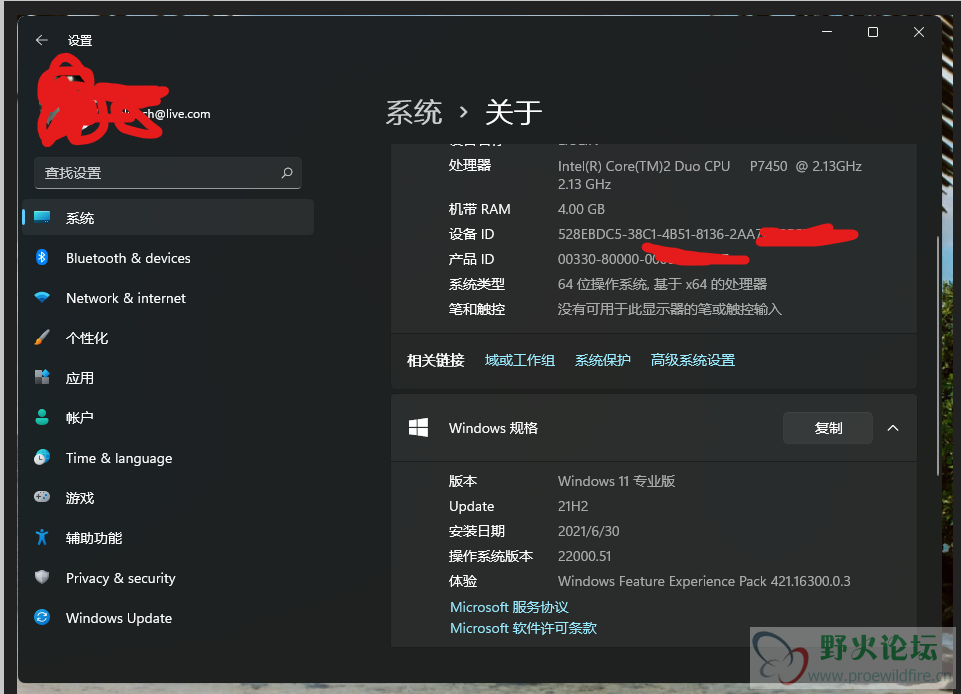Click the Bluetooth icon in sidebar
961x694 pixels.
[x=42, y=257]
